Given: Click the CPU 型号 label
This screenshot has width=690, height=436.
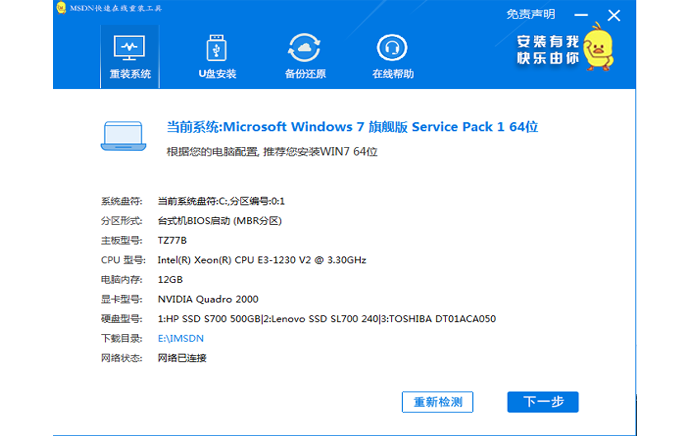Looking at the screenshot, I should 123,260.
